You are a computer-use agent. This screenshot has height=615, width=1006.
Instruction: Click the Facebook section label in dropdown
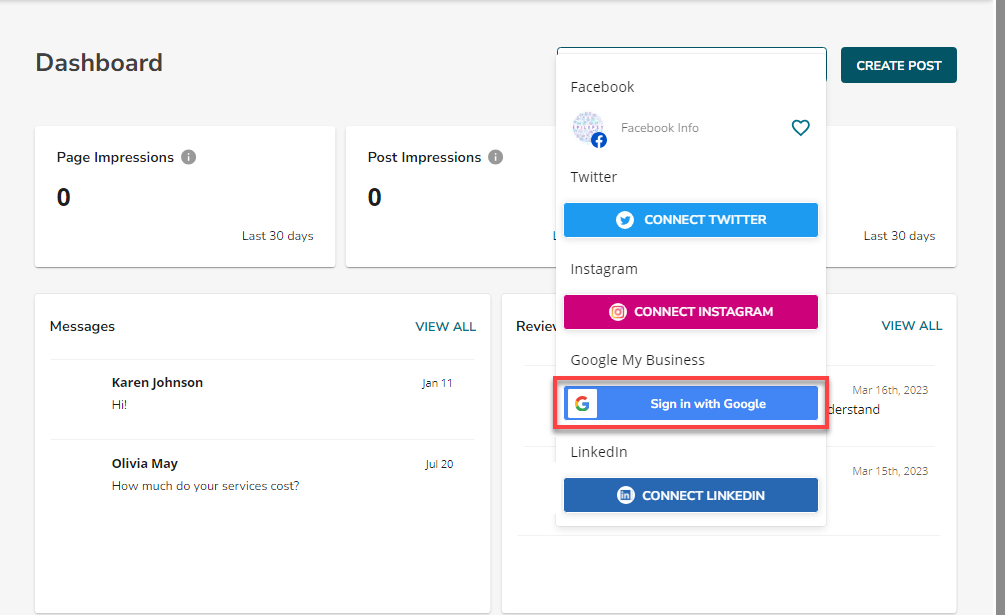pyautogui.click(x=602, y=87)
